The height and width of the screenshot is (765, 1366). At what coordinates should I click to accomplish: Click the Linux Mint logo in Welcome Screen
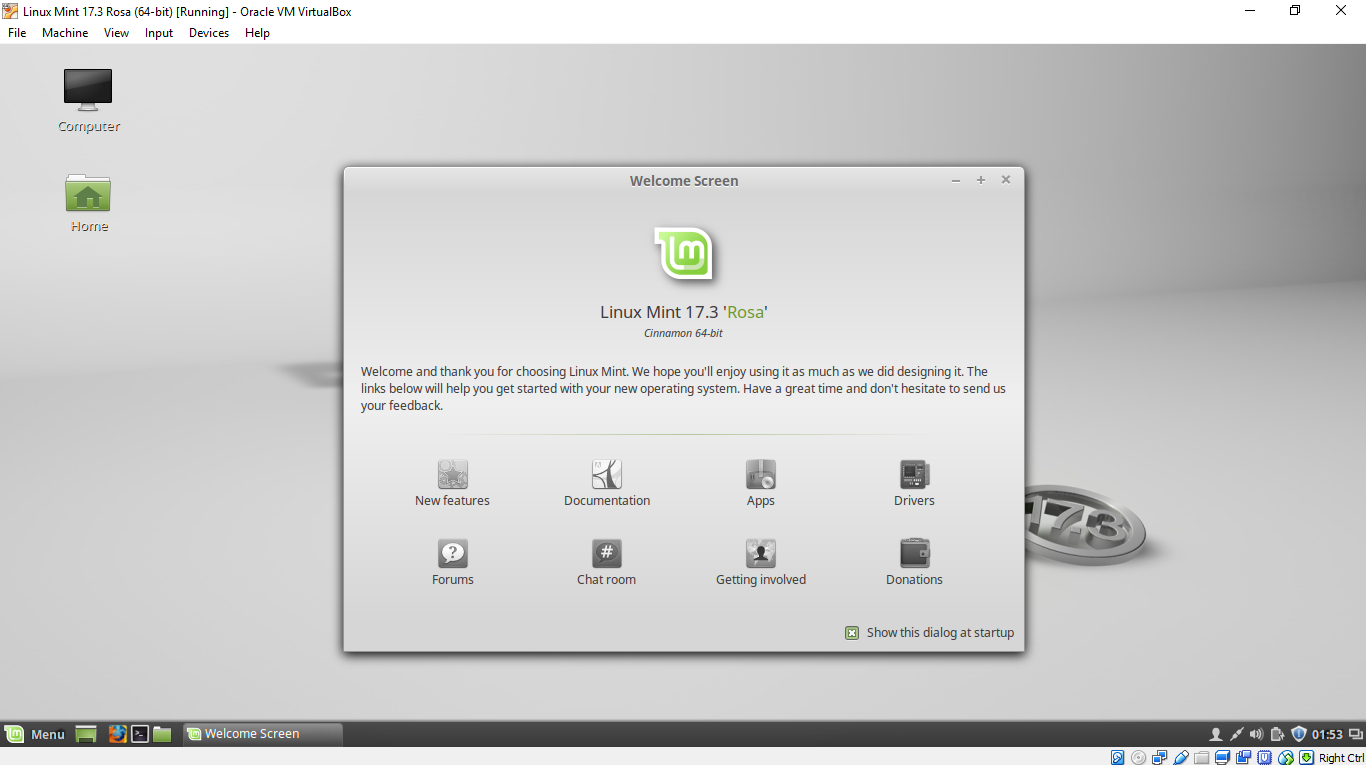click(x=684, y=254)
